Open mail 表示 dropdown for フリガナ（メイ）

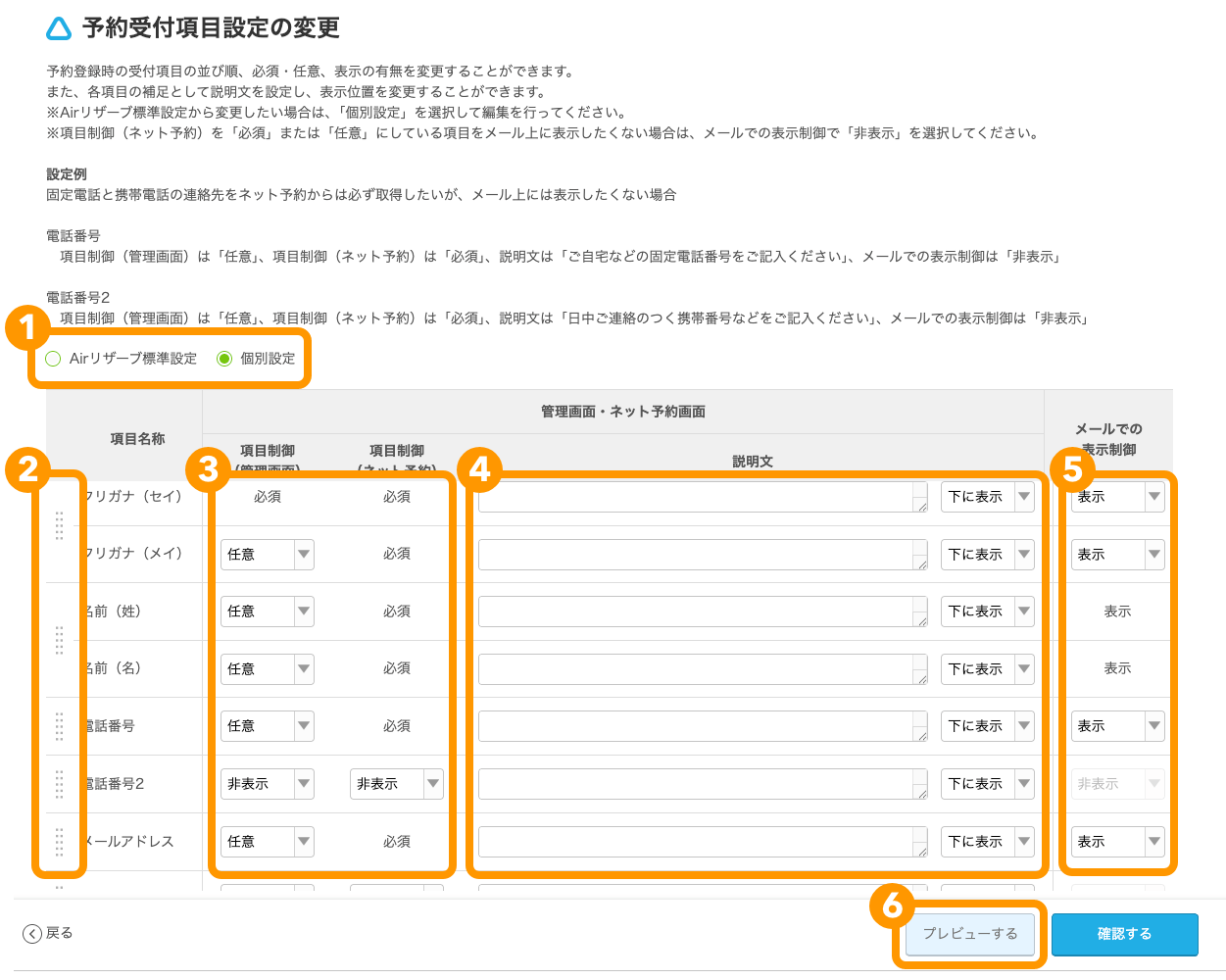click(x=1118, y=555)
